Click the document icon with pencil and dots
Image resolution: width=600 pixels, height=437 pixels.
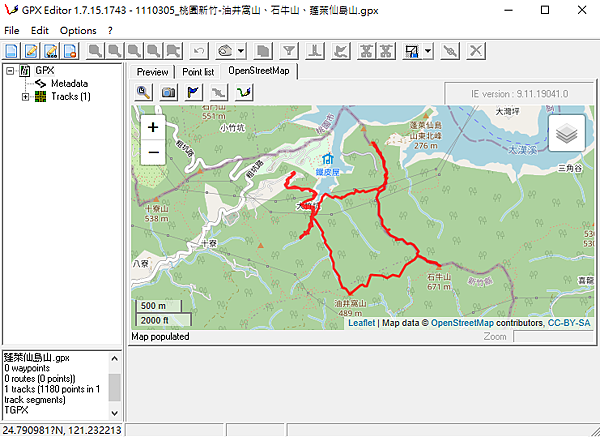pyautogui.click(x=51, y=51)
